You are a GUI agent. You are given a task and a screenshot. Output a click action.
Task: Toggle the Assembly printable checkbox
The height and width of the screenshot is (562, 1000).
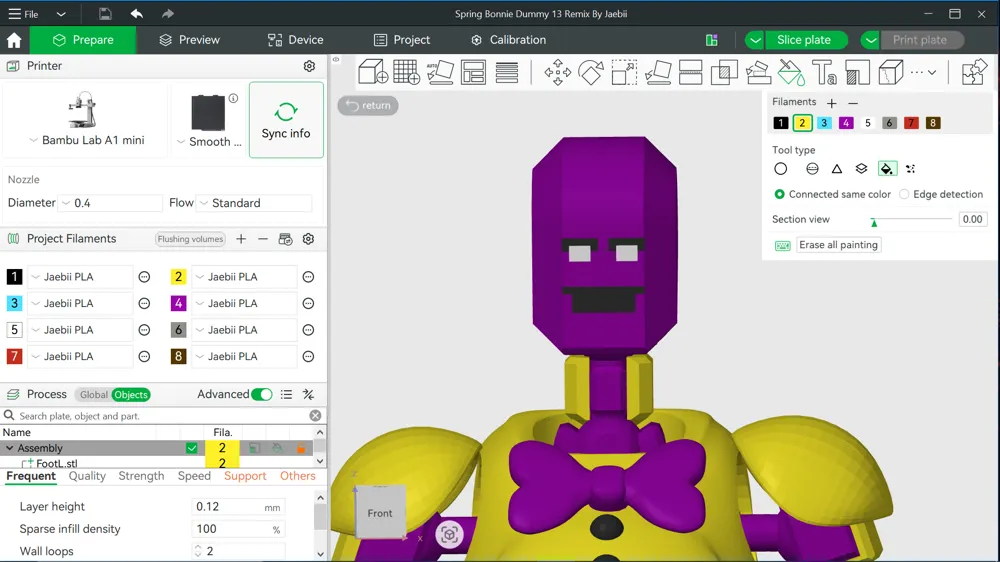[191, 448]
